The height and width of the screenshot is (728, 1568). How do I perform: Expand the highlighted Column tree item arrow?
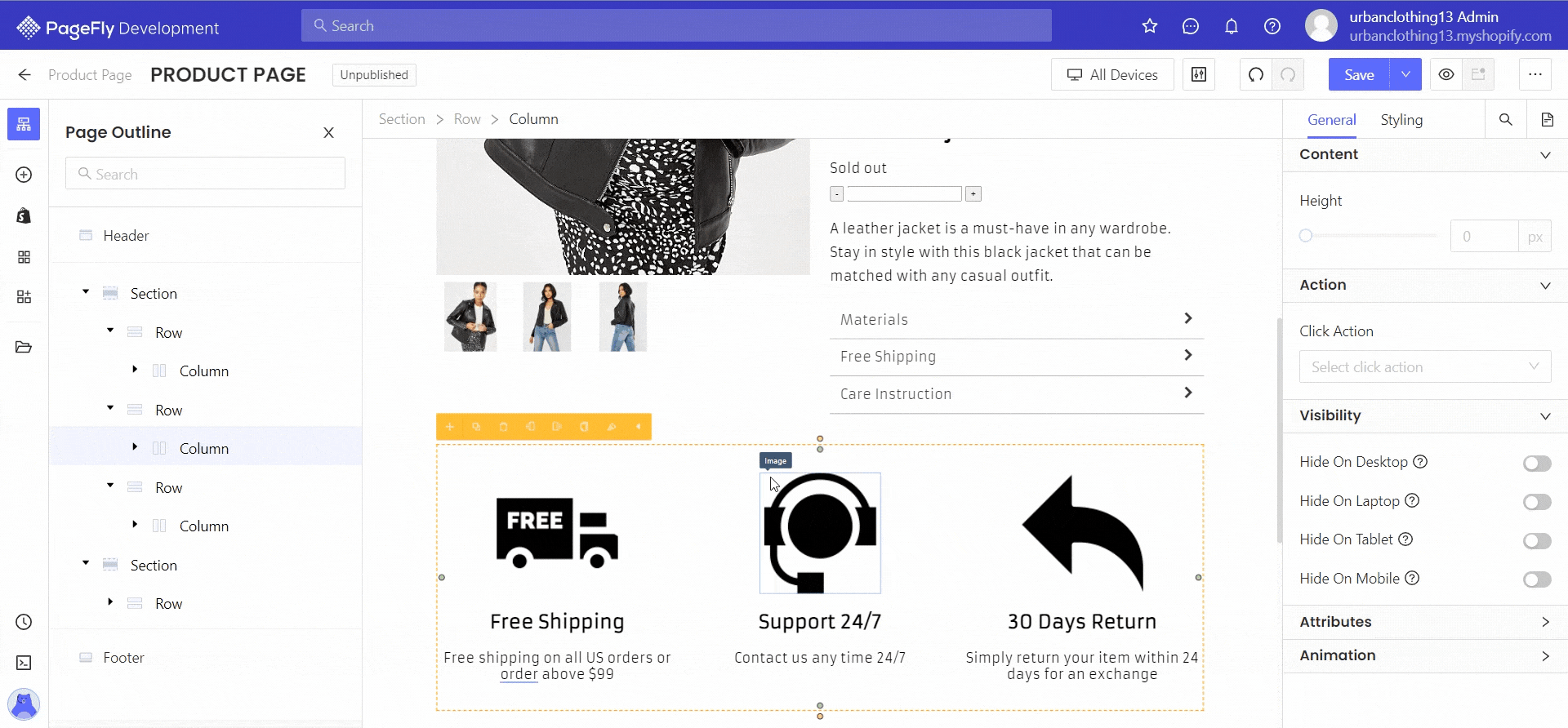(x=135, y=447)
